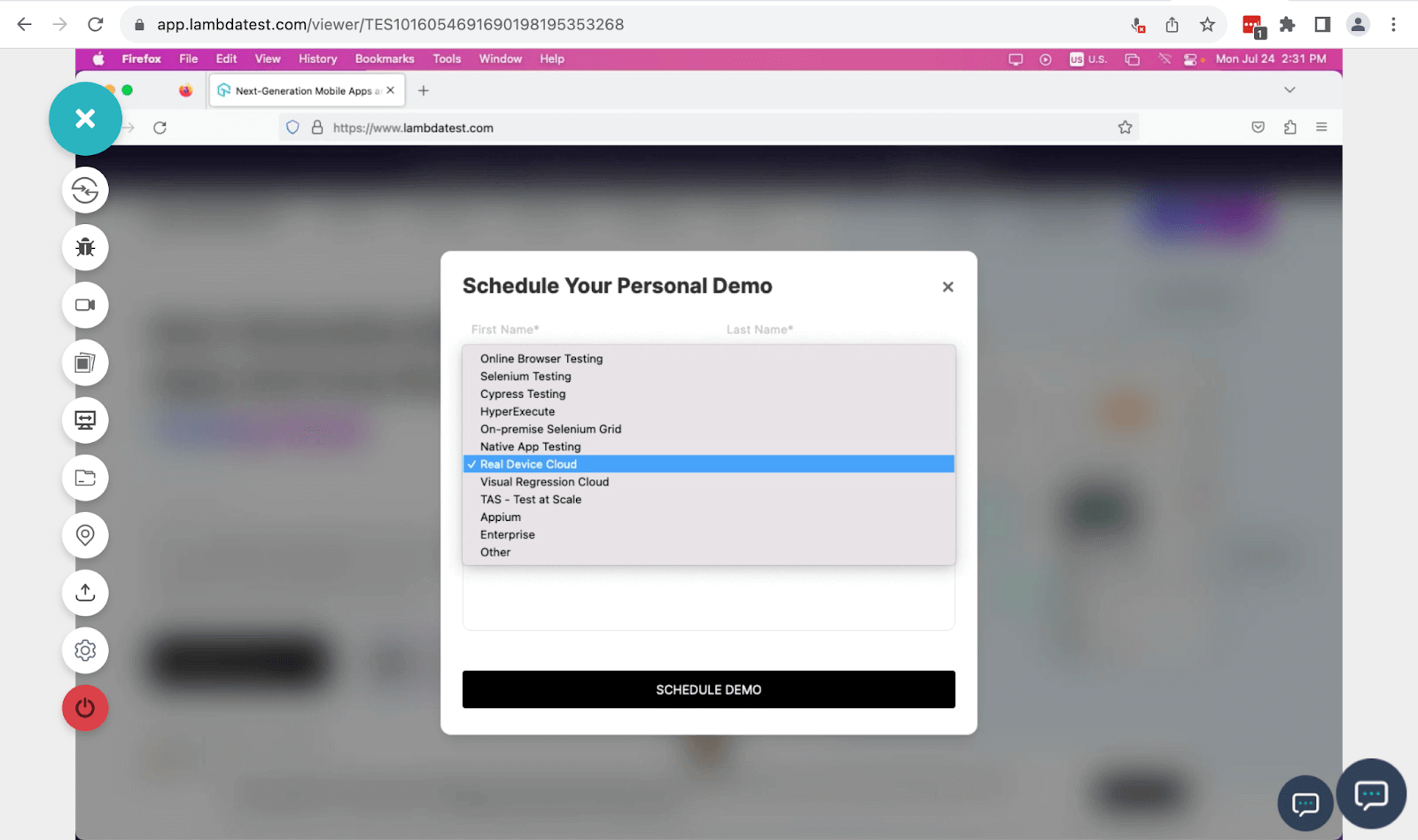This screenshot has width=1418, height=840.
Task: Open the gallery icon in sidebar
Action: coord(85,362)
